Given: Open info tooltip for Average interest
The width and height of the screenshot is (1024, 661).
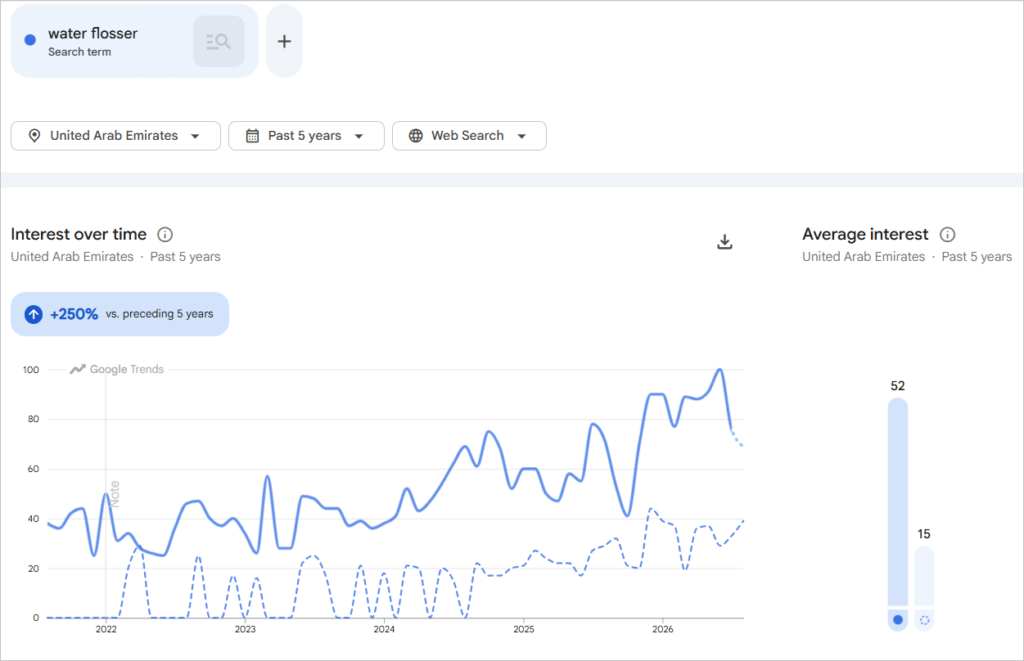Looking at the screenshot, I should (948, 234).
